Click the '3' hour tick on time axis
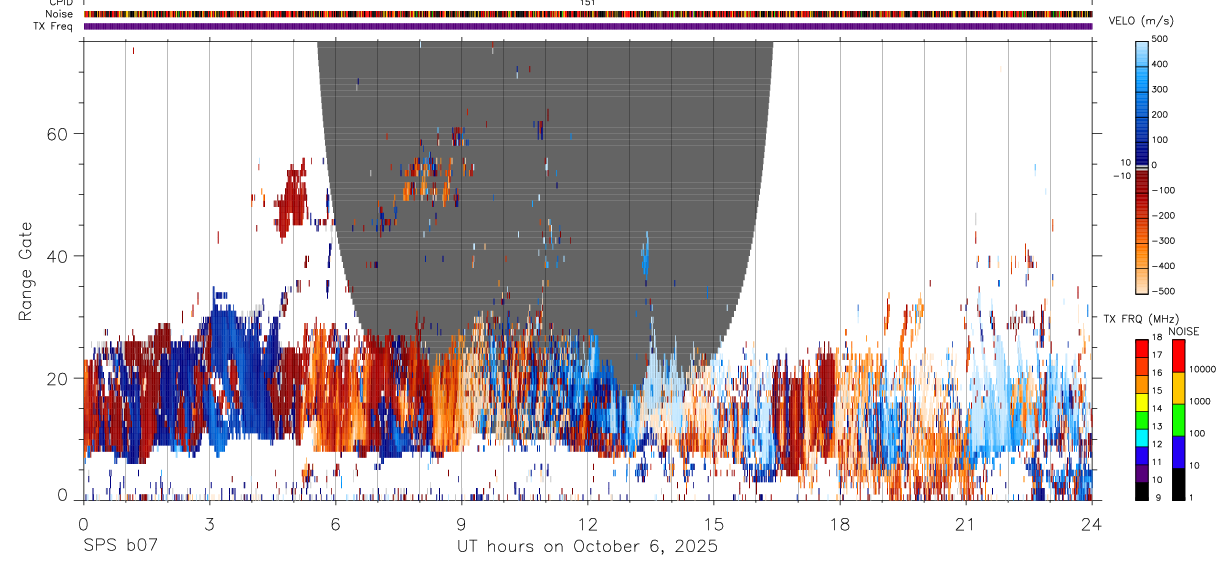The image size is (1228, 567). coord(209,523)
